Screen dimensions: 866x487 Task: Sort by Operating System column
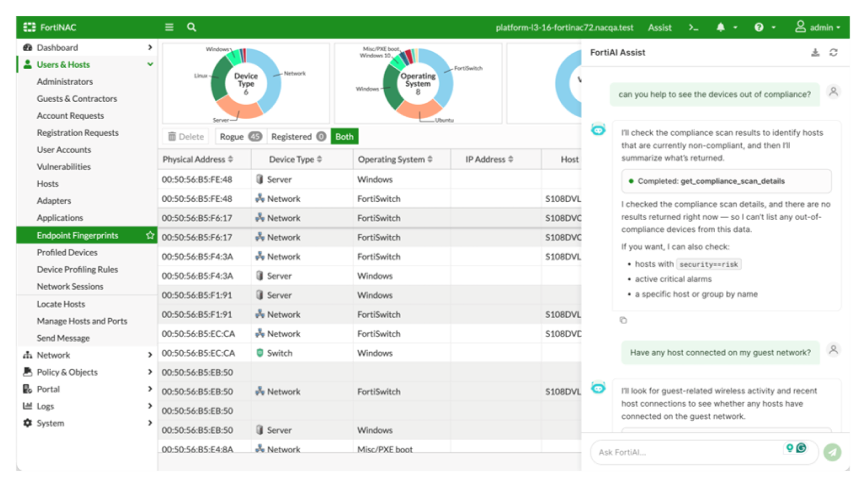[395, 159]
